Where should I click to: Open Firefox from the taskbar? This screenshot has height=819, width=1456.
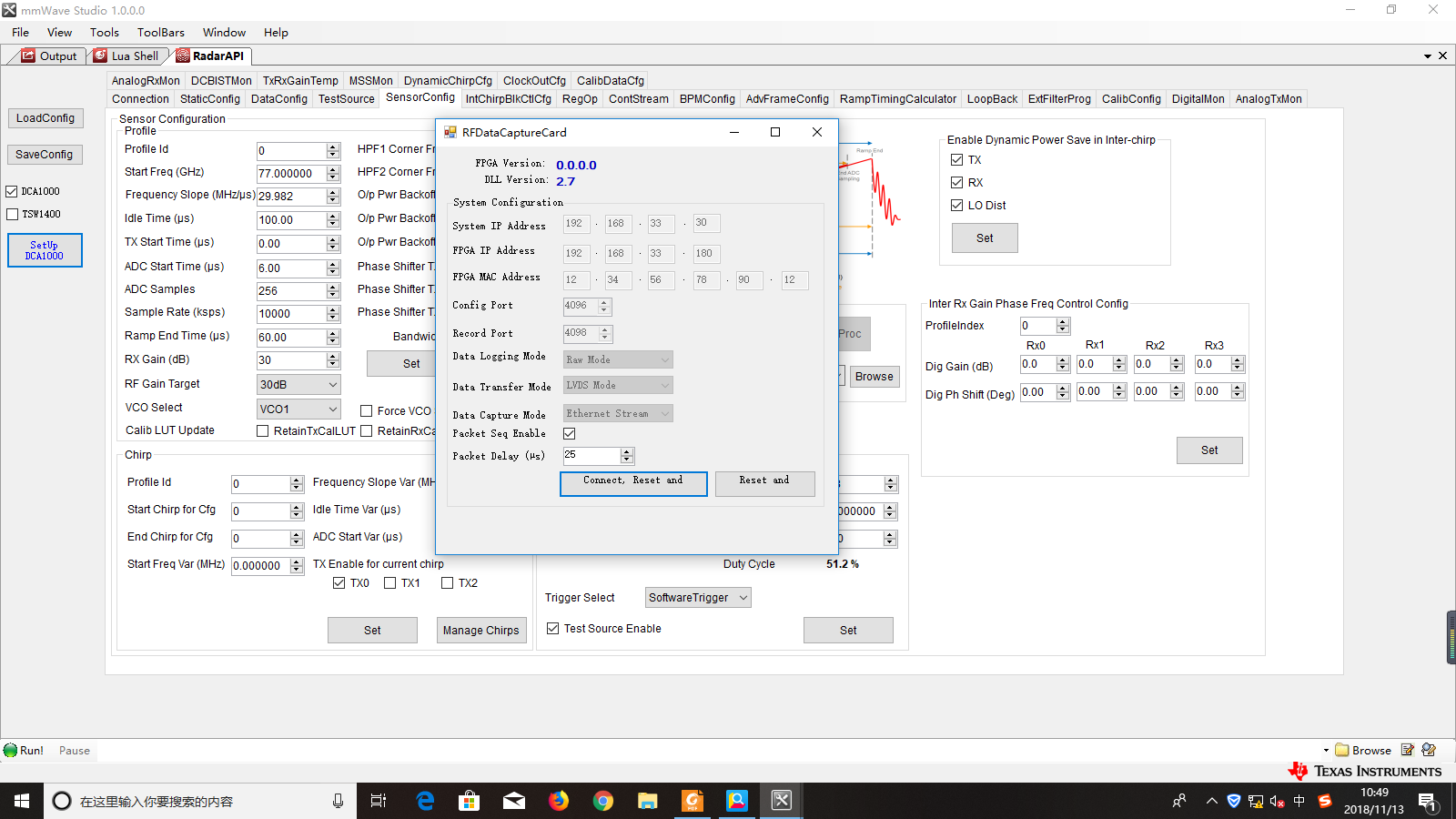pos(559,801)
